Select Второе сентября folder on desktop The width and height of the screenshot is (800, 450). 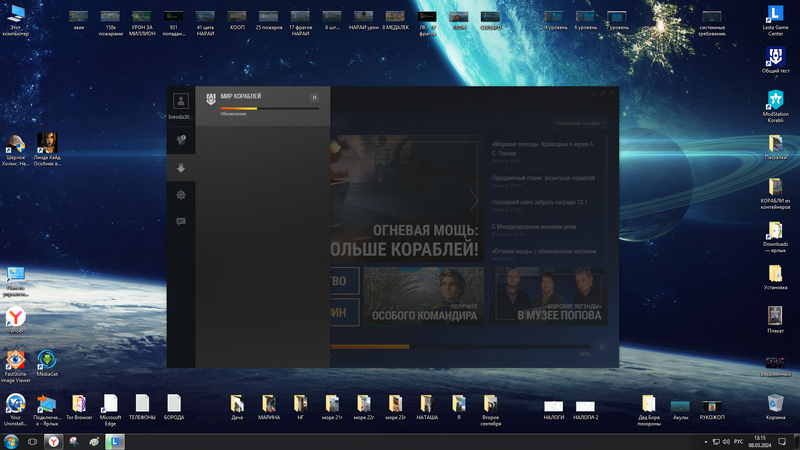pos(490,410)
